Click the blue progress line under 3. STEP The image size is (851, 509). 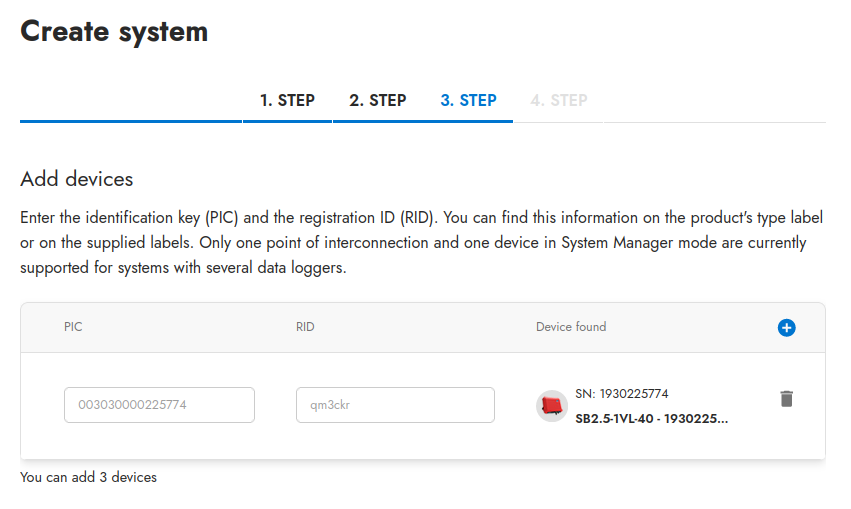tap(468, 121)
